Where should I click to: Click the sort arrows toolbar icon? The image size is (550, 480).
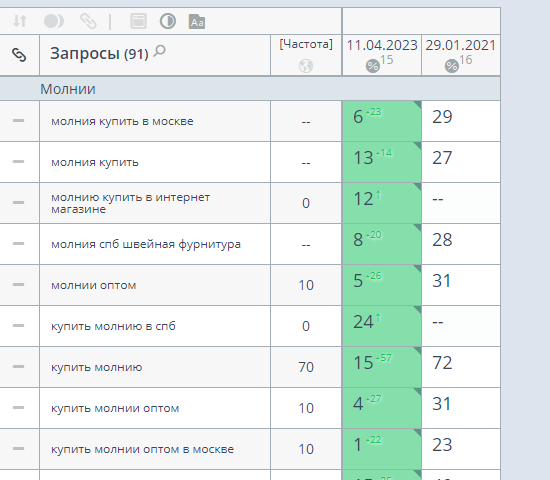click(x=20, y=21)
